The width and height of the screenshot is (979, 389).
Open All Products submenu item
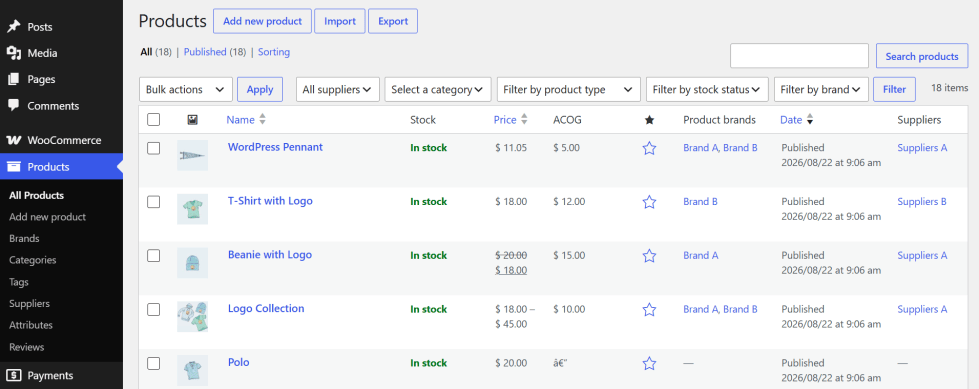(x=36, y=195)
